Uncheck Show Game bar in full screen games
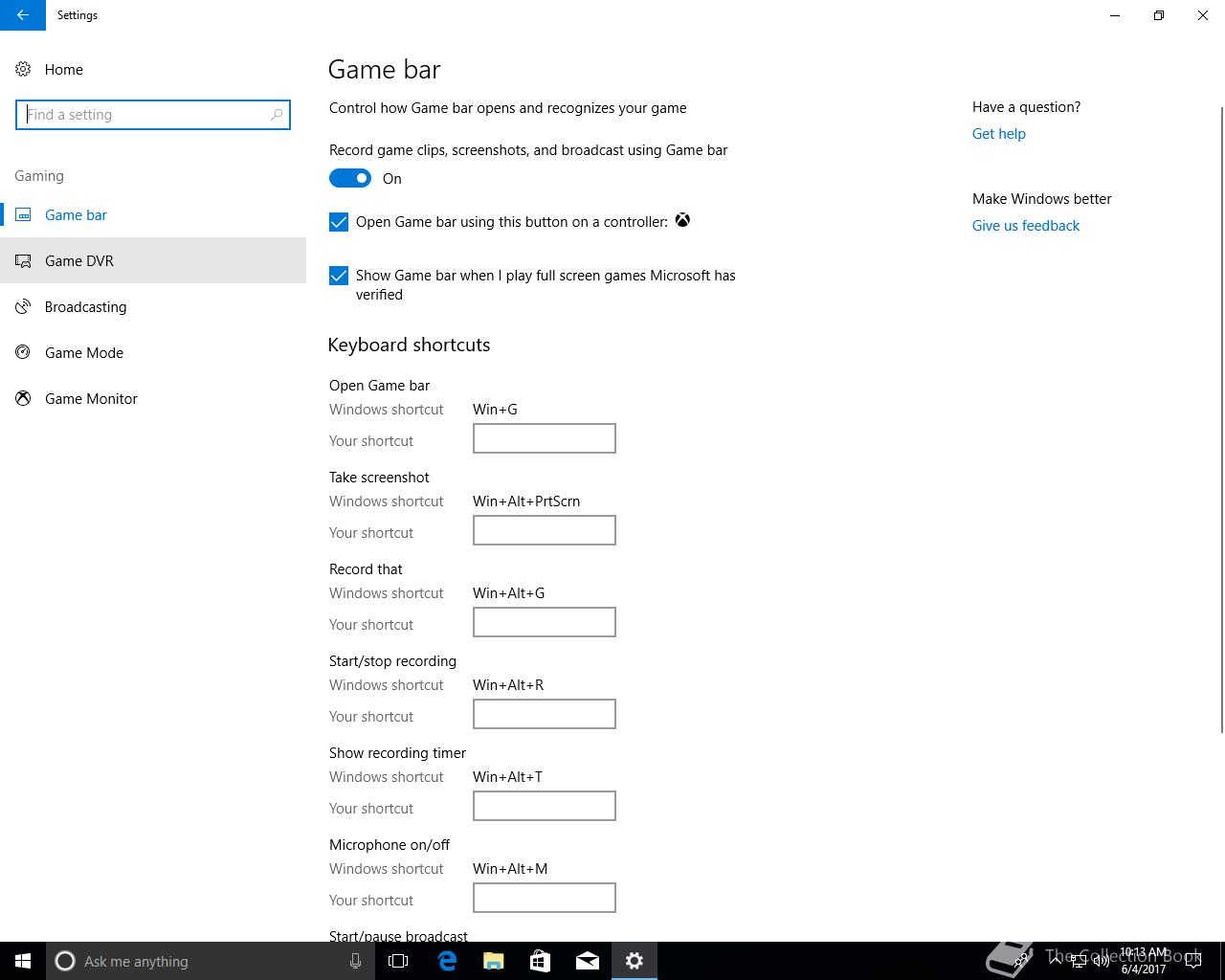The image size is (1225, 980). point(339,276)
